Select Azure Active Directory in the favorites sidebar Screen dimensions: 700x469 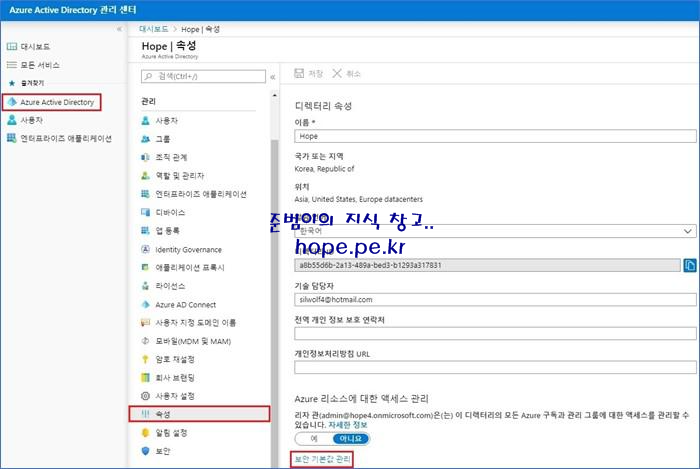[52, 102]
